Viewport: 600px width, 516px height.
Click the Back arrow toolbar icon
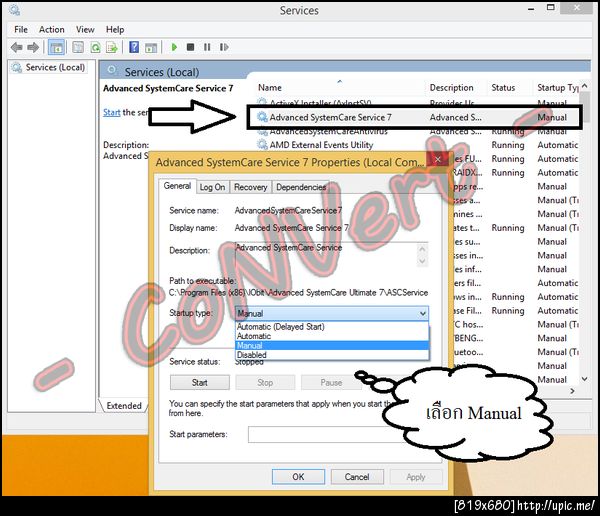point(16,47)
